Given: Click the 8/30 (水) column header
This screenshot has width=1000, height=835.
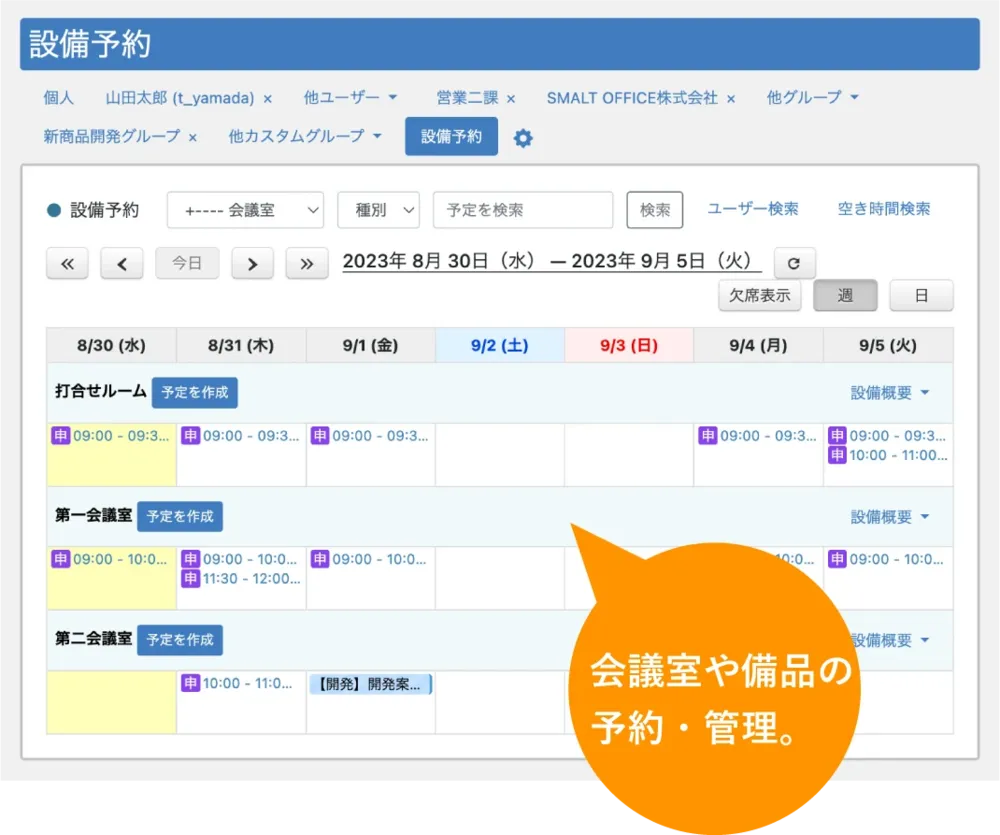Looking at the screenshot, I should coord(112,346).
